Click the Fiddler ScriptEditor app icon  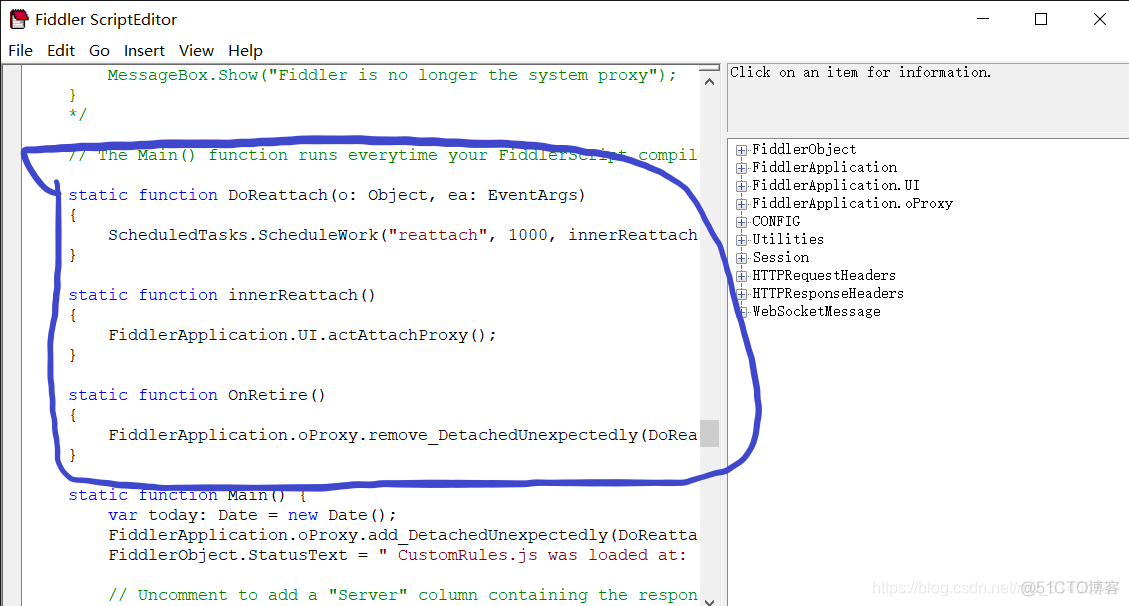pos(18,19)
